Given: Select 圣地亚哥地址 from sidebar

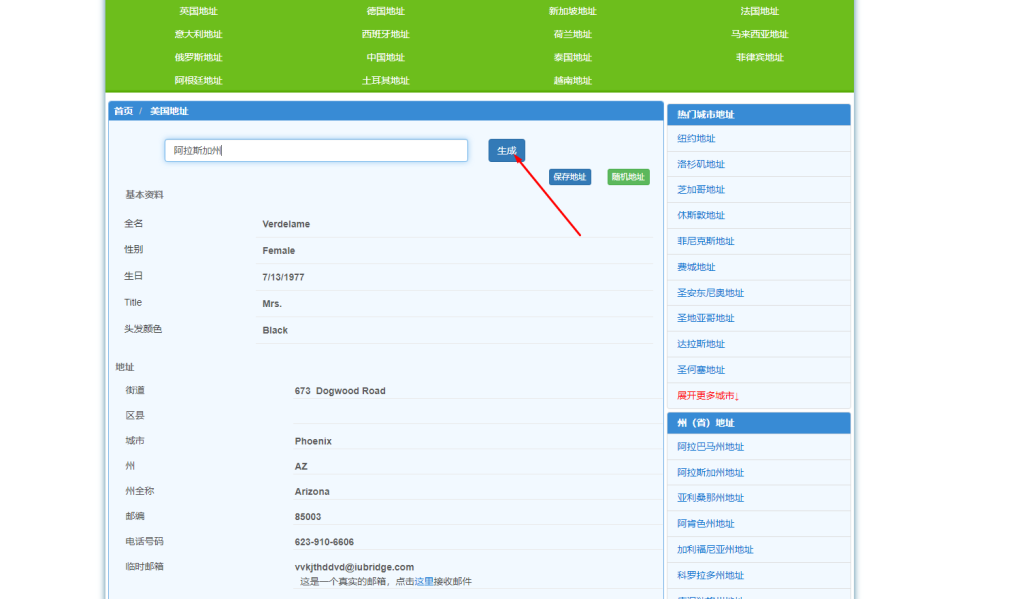Looking at the screenshot, I should click(x=705, y=318).
